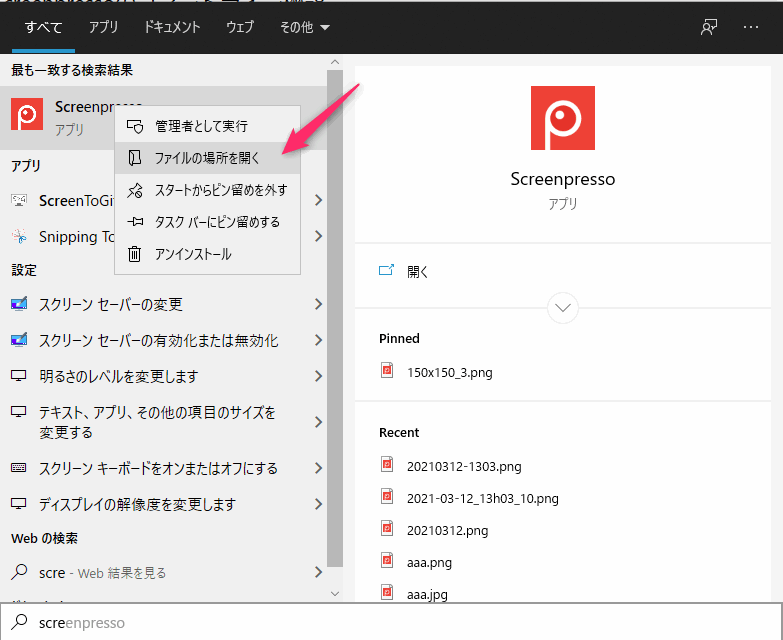Open recent file aaa.jpg
The width and height of the screenshot is (783, 640).
[427, 595]
